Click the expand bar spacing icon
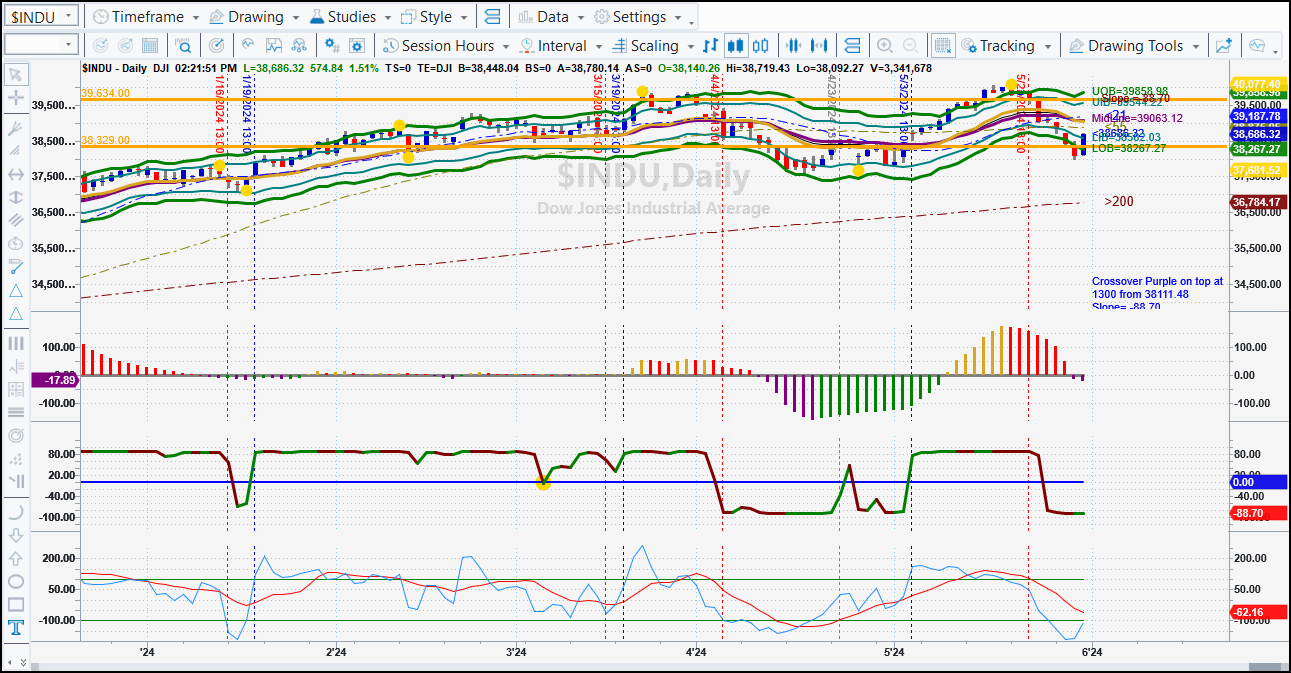This screenshot has width=1291, height=673. tap(821, 46)
